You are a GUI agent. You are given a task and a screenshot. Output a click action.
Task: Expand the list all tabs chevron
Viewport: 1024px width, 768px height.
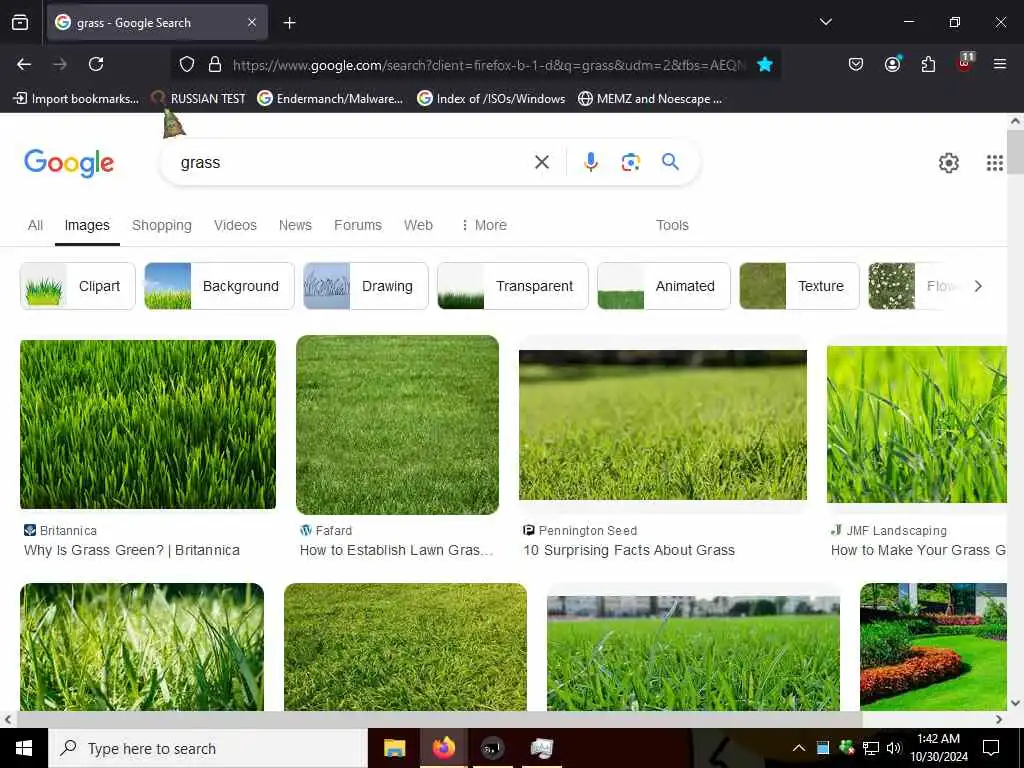tap(826, 22)
